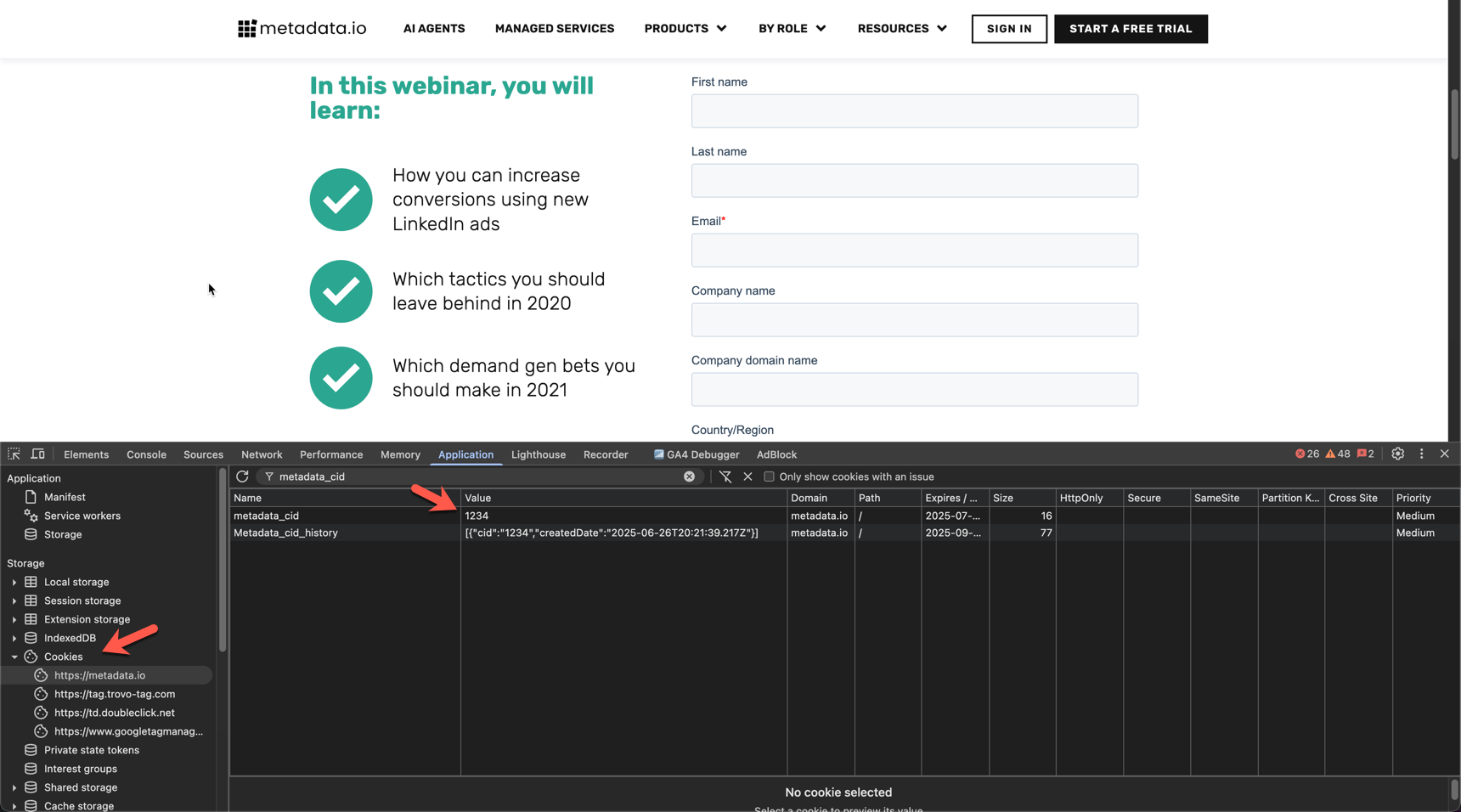Image resolution: width=1461 pixels, height=812 pixels.
Task: Click the Sign In button
Action: click(1008, 29)
